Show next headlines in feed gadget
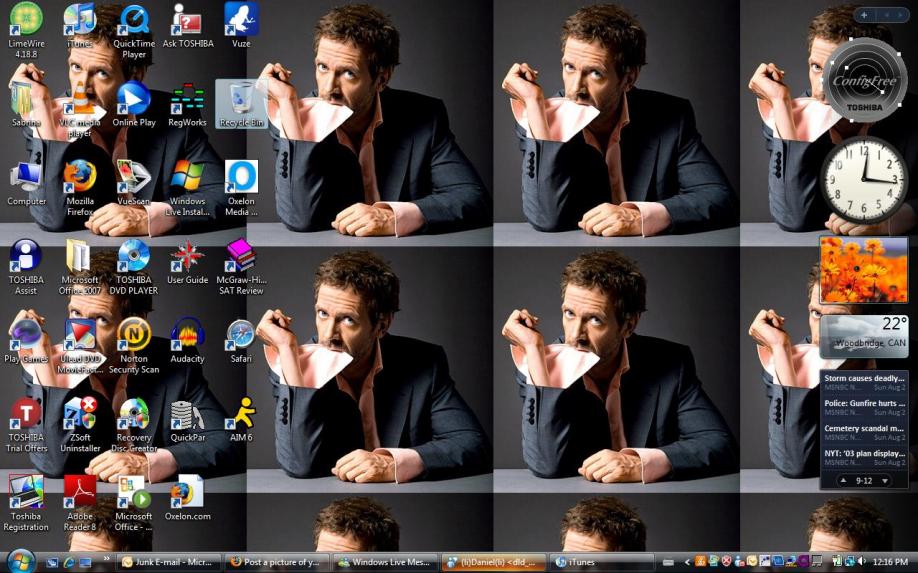Viewport: 918px width, 573px height. [885, 481]
